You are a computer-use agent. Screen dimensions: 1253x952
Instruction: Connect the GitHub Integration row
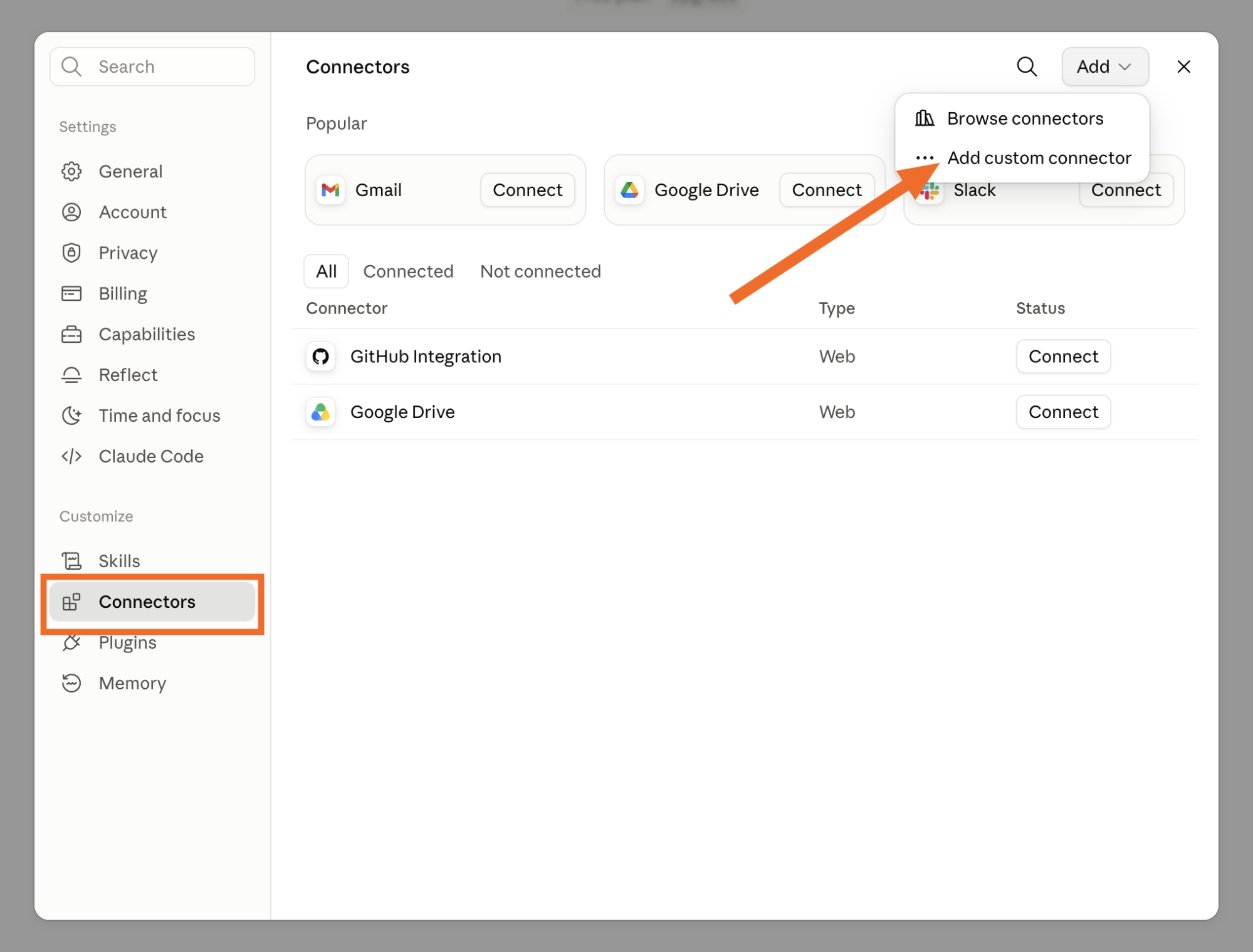tap(1063, 357)
